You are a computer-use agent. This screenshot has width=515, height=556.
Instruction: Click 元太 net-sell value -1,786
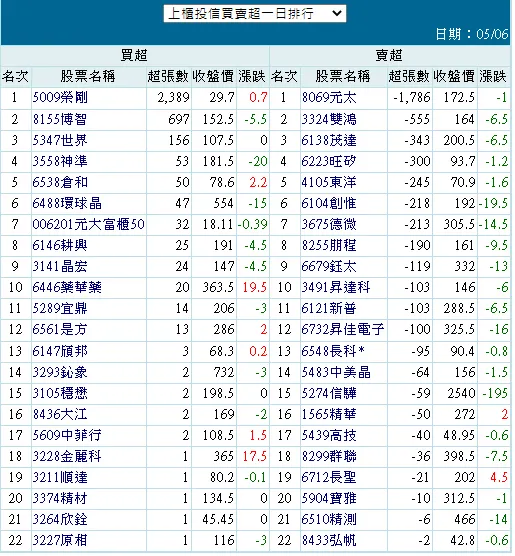click(412, 98)
